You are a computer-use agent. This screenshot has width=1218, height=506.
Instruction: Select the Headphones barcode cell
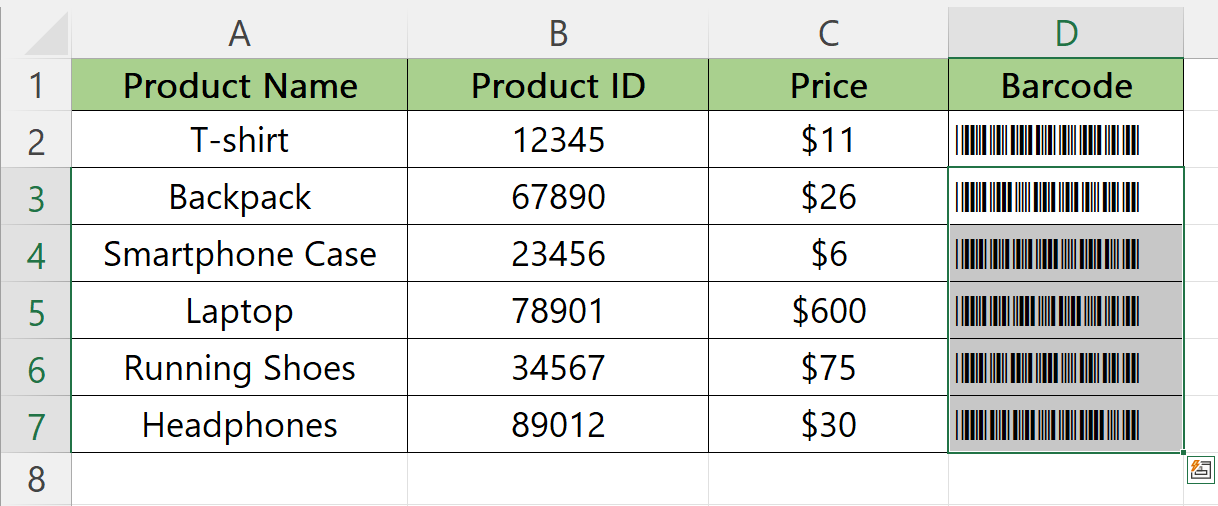pos(1066,424)
